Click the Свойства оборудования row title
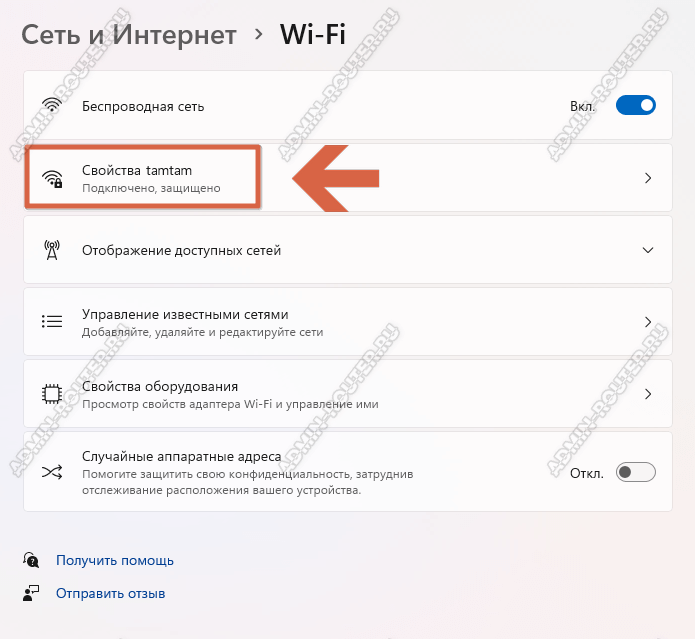 pyautogui.click(x=160, y=387)
